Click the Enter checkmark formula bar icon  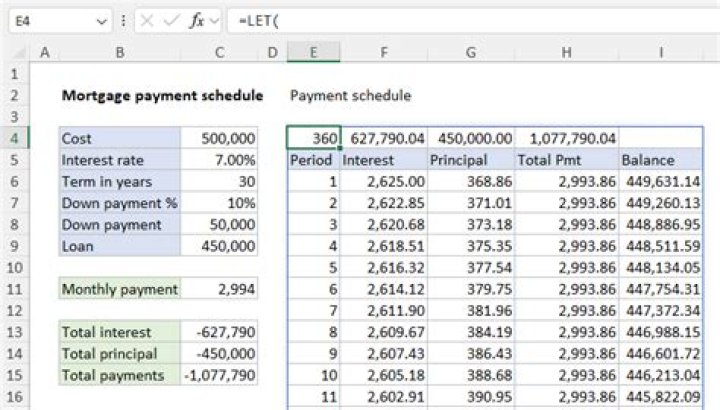(x=171, y=21)
